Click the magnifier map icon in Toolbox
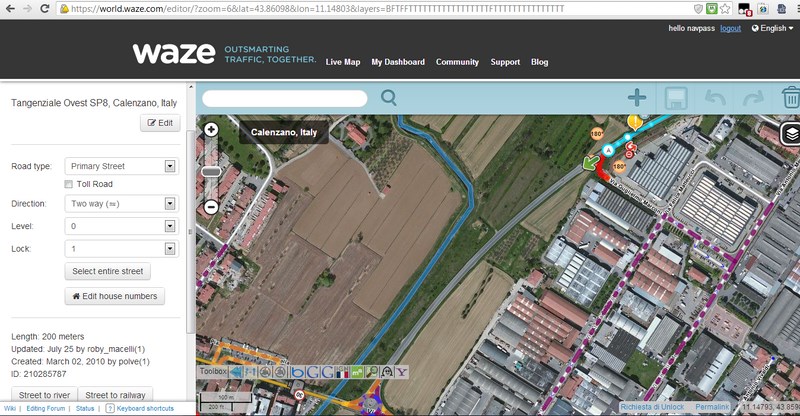The image size is (800, 416). click(x=371, y=372)
